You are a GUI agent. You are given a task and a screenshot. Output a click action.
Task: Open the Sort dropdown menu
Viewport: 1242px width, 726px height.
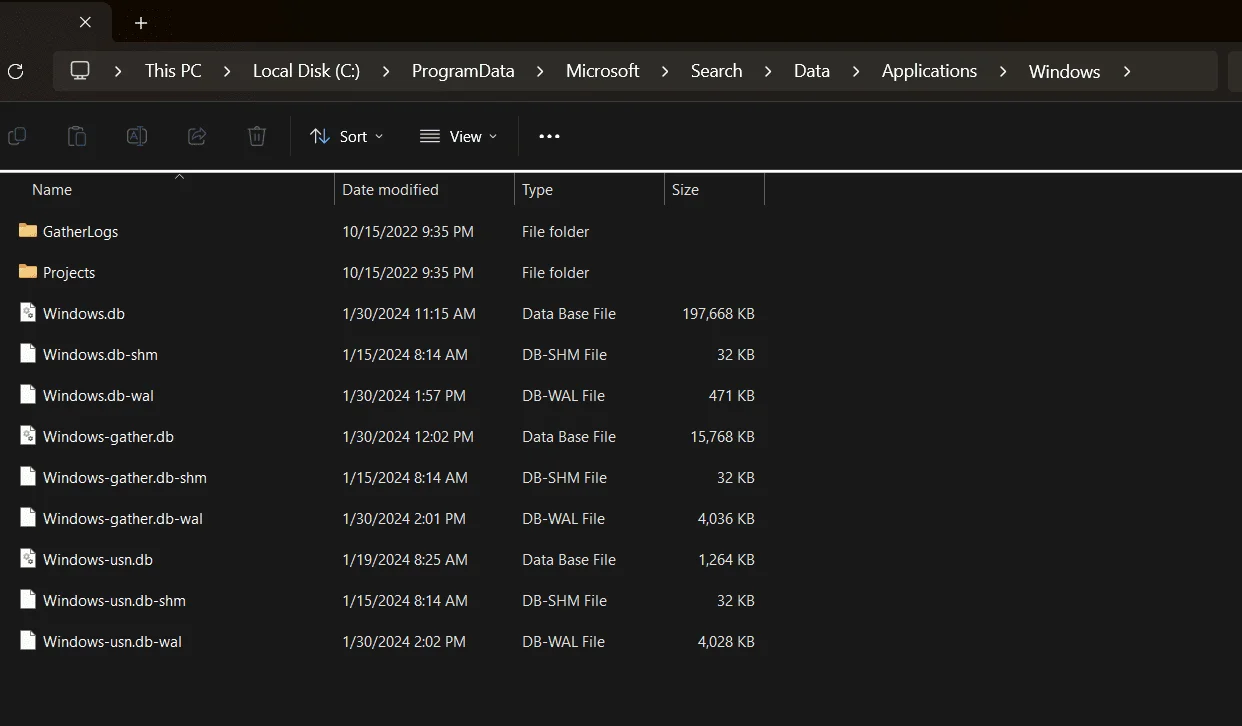point(346,136)
